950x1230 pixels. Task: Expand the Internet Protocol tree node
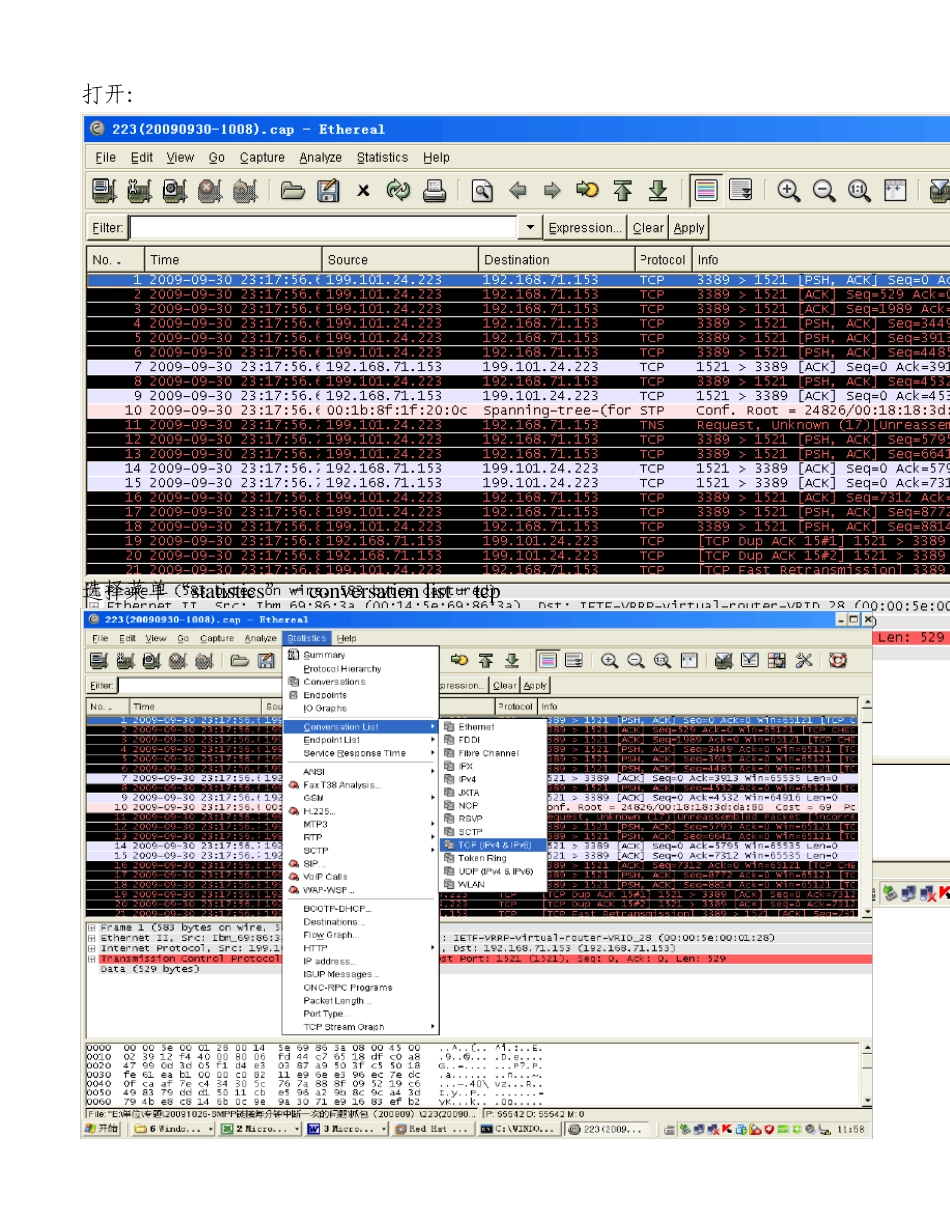click(92, 947)
